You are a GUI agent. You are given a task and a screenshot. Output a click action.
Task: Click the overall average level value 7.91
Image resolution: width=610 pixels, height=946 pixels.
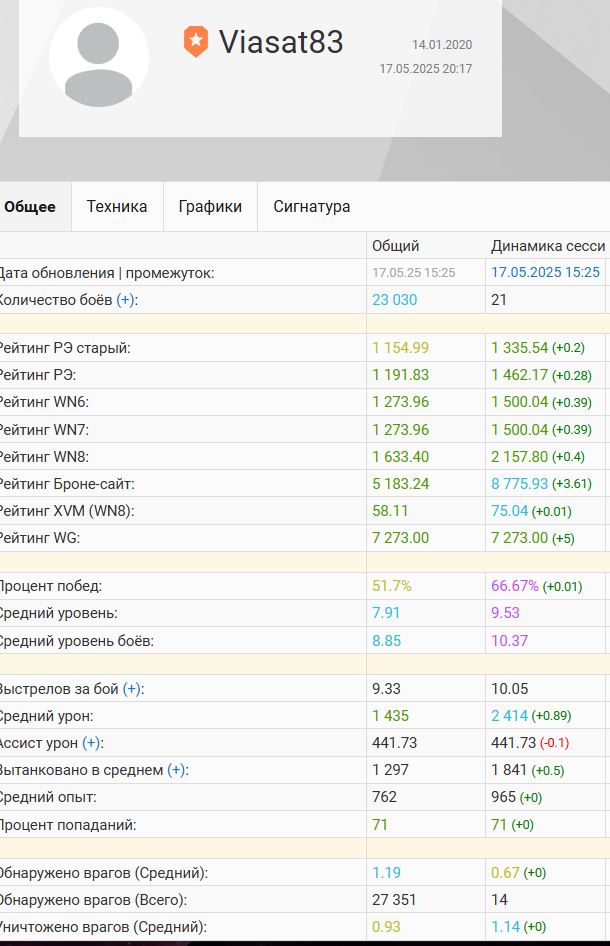387,613
